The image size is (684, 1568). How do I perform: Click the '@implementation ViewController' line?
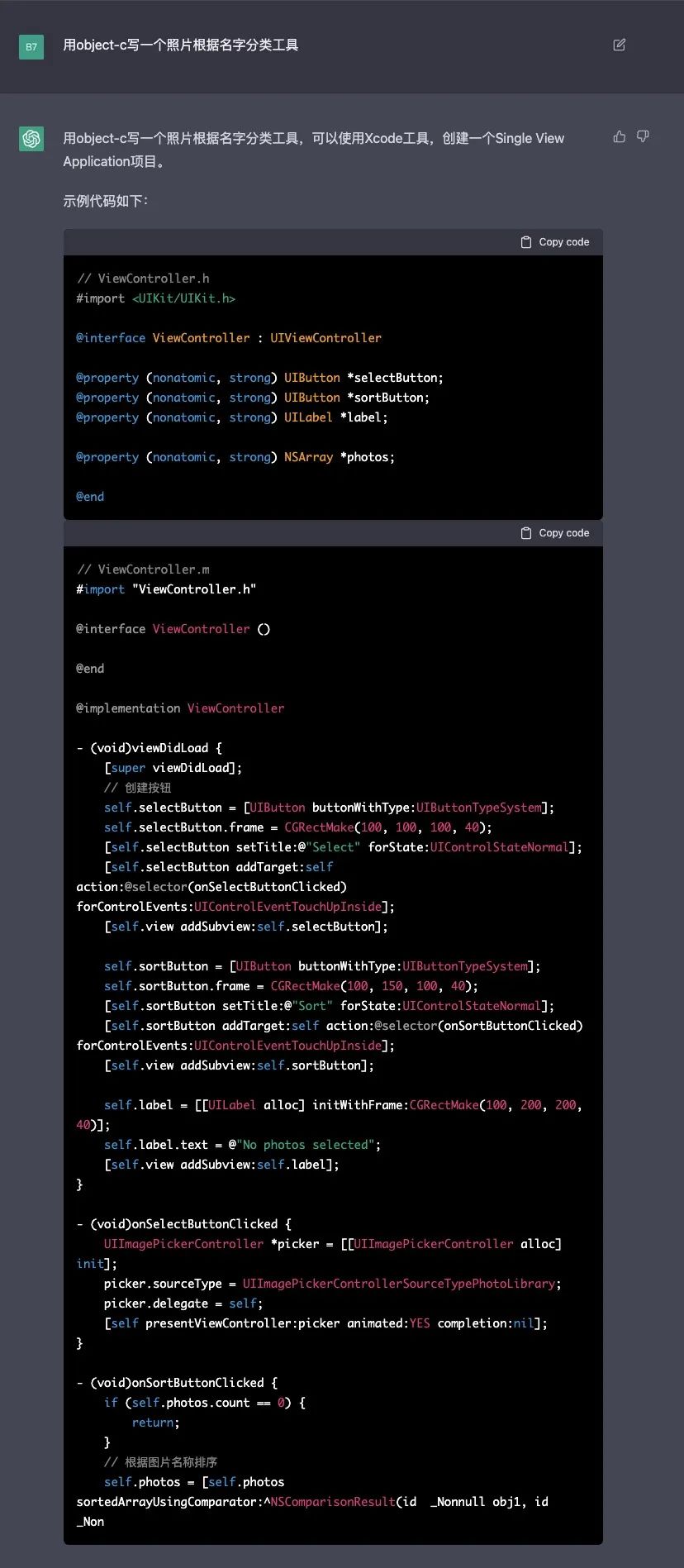pos(180,708)
